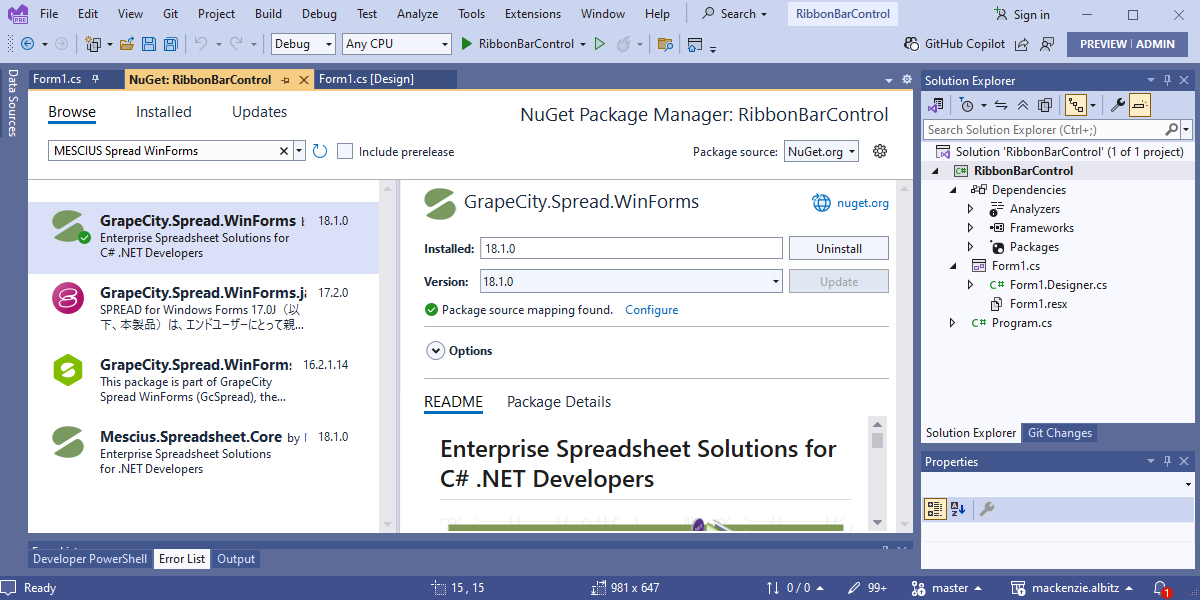
Task: Start without debugging using the hollow play icon
Action: click(600, 44)
